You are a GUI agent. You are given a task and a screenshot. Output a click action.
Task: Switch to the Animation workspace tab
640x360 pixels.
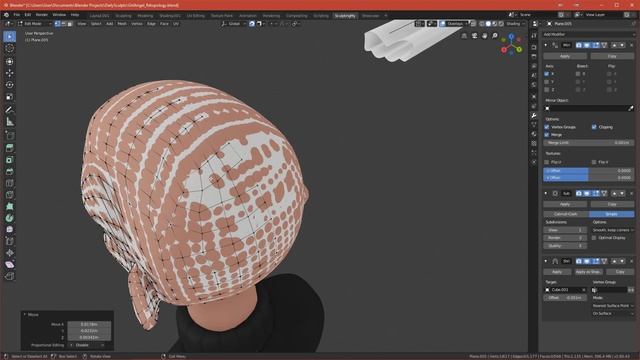(248, 16)
